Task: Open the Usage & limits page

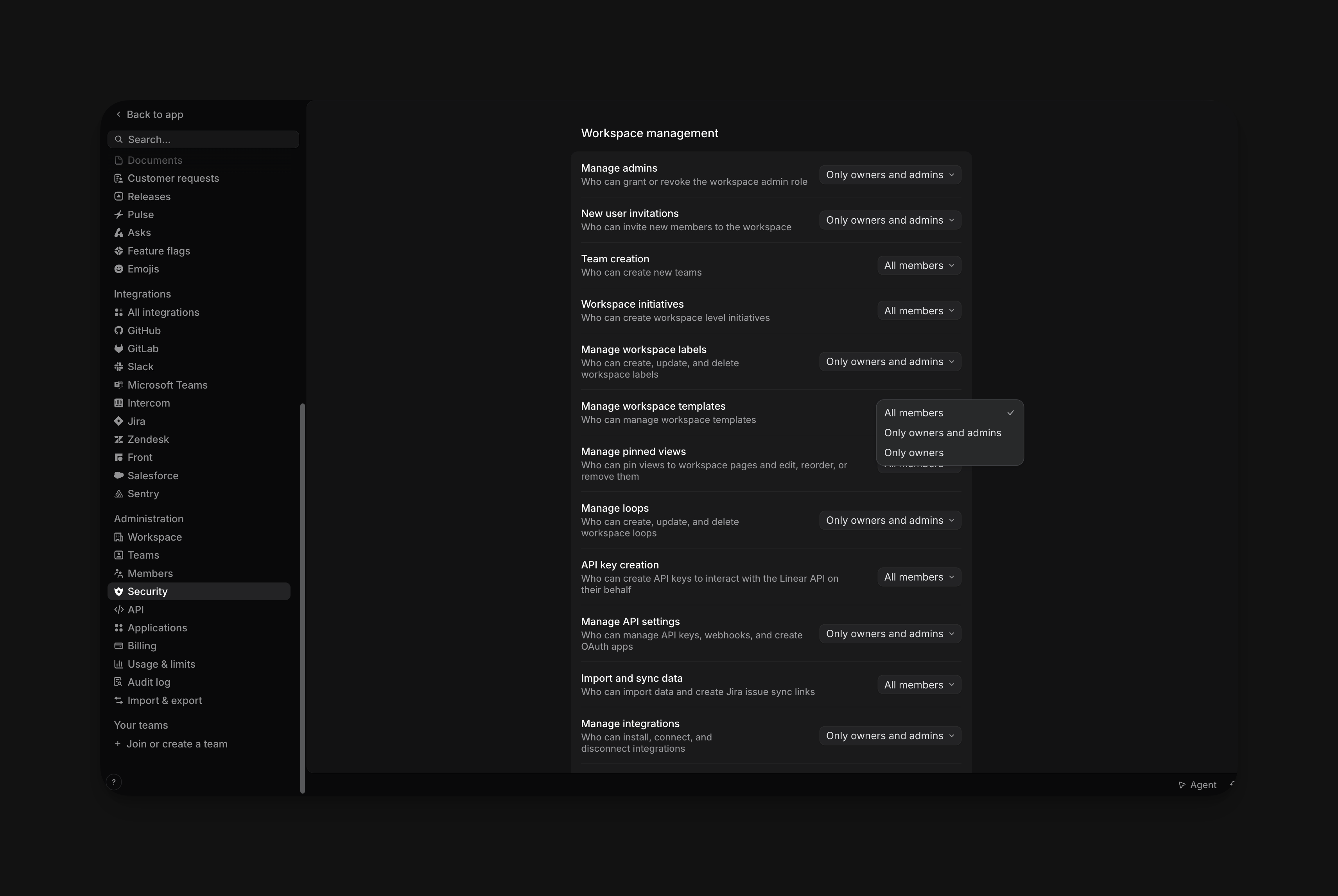Action: point(199,664)
